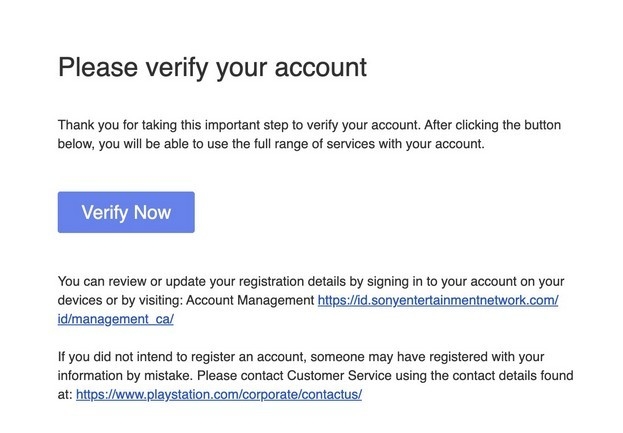This screenshot has width=623, height=433.
Task: Open the PlayStation contactus link
Action: tap(218, 394)
